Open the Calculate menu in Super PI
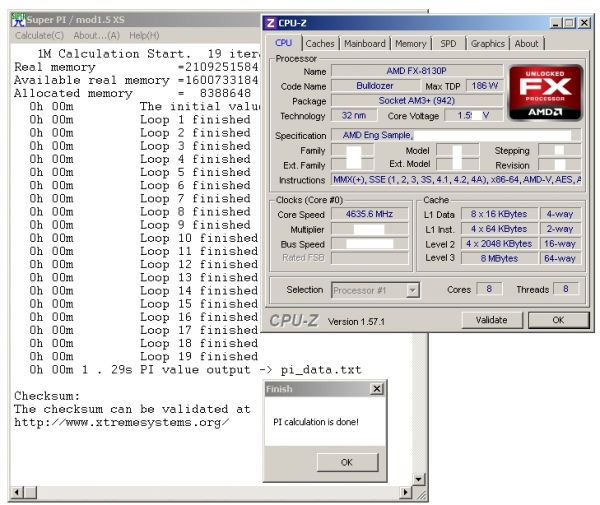600x505 pixels. pos(40,35)
